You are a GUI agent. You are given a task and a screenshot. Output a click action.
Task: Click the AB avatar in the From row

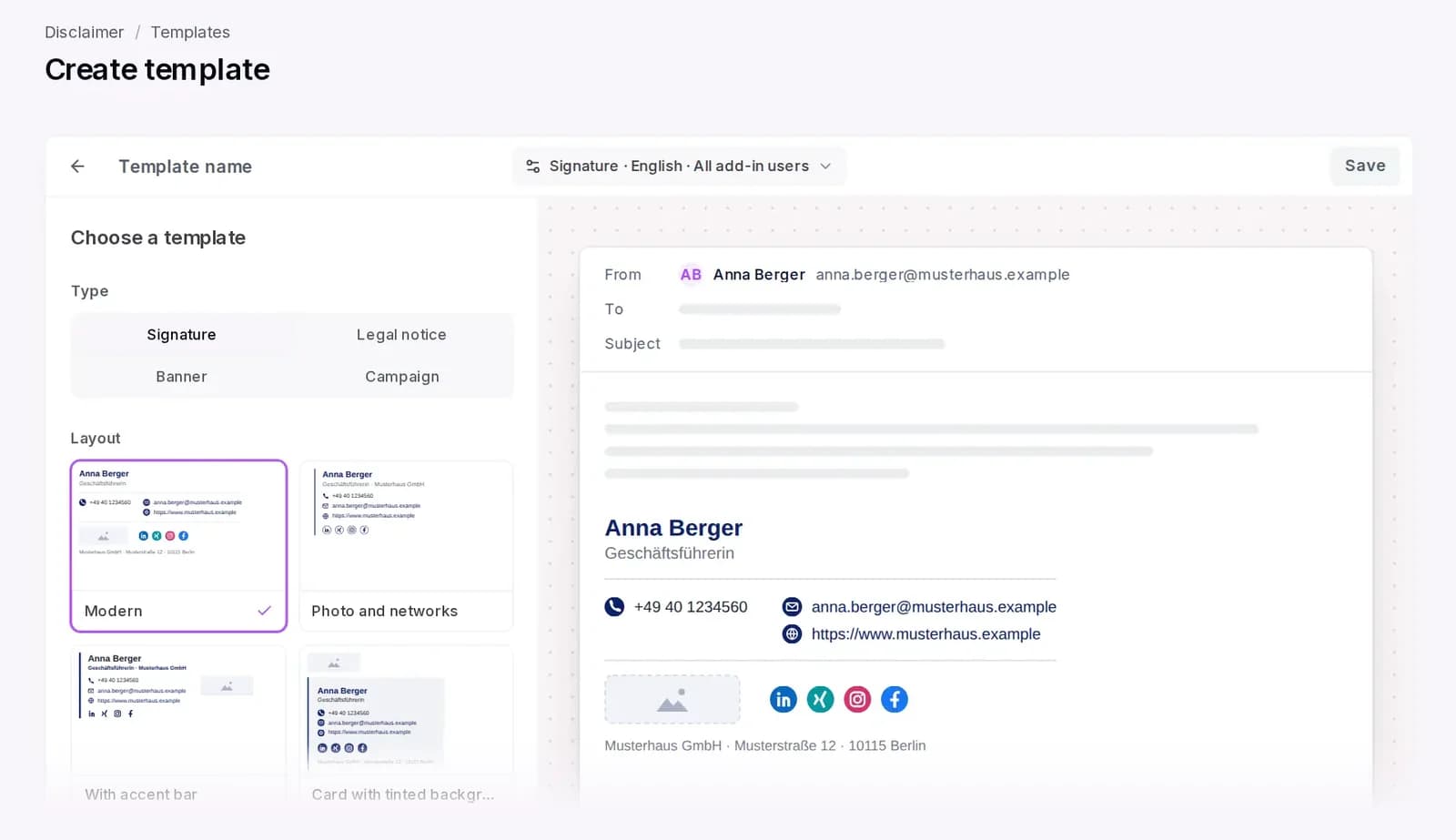pyautogui.click(x=691, y=275)
